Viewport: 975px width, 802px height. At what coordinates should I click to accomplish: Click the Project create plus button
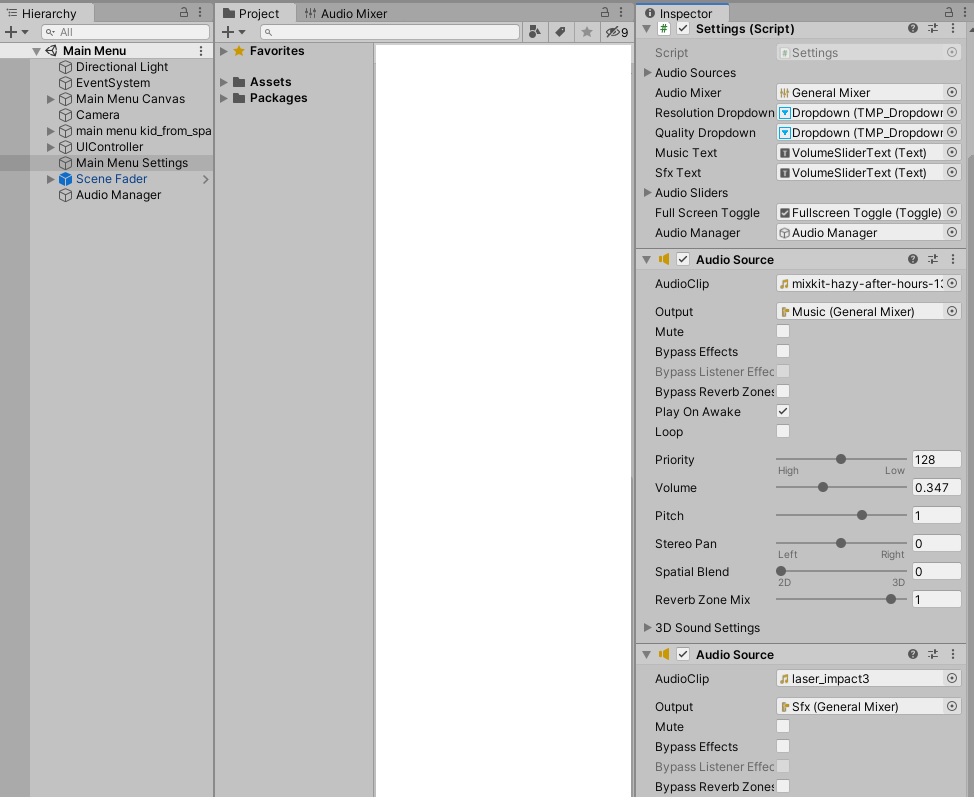pos(228,32)
